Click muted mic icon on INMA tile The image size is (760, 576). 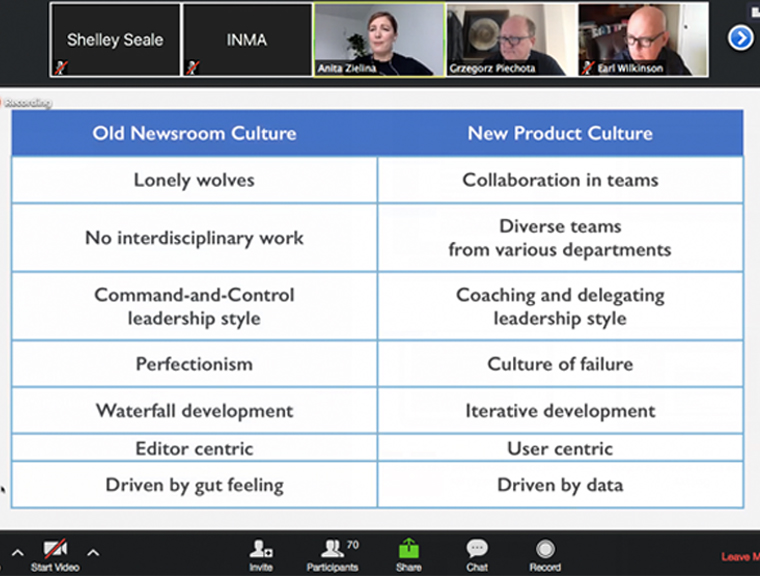coord(193,67)
